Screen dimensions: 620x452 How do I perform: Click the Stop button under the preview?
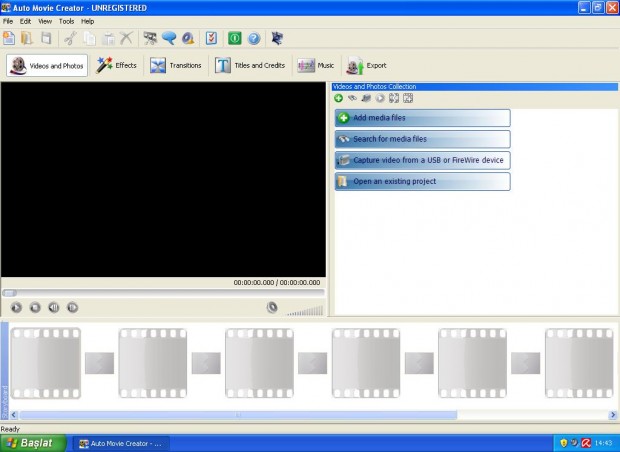pos(35,307)
